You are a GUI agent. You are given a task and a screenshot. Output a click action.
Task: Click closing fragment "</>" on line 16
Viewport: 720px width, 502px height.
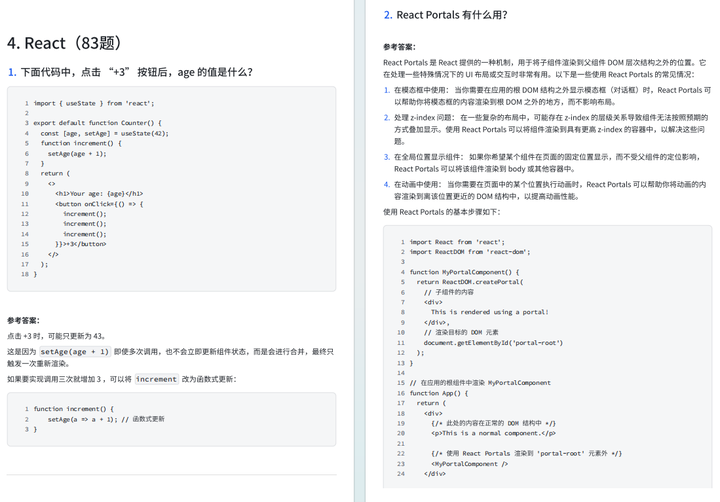point(53,254)
